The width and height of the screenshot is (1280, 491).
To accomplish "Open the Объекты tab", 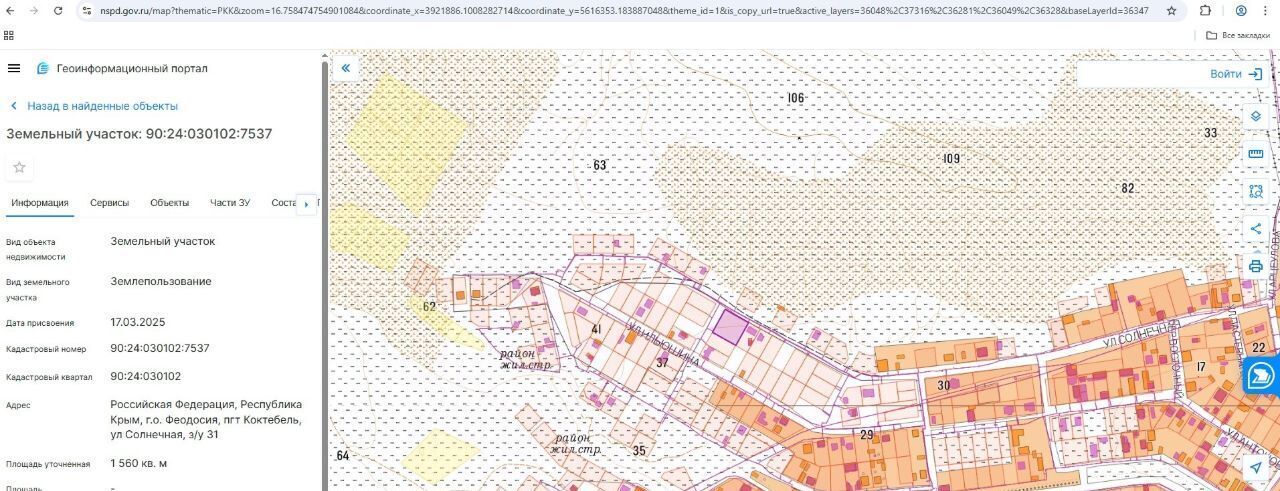I will click(170, 203).
